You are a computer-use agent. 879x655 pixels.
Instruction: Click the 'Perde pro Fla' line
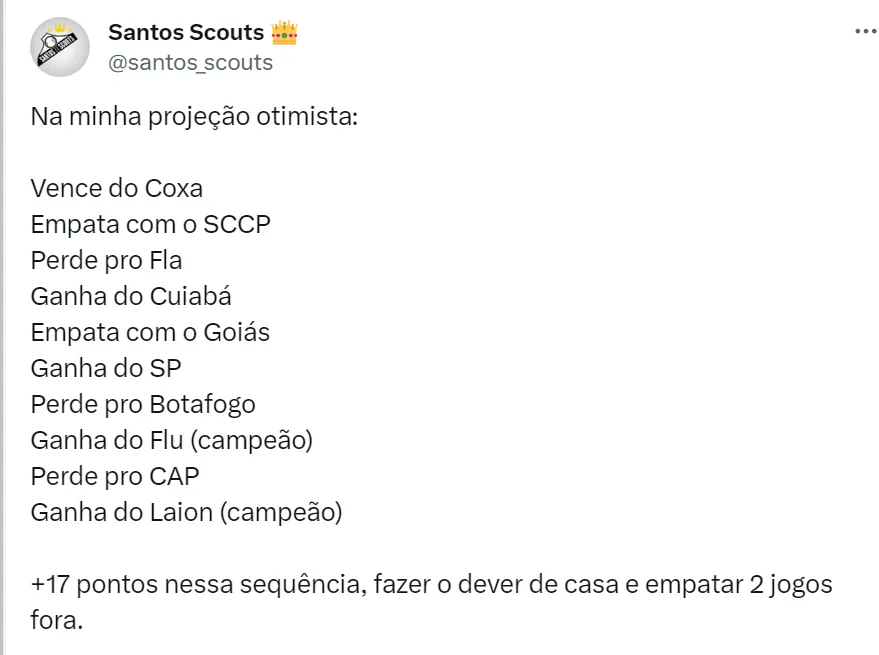(107, 260)
